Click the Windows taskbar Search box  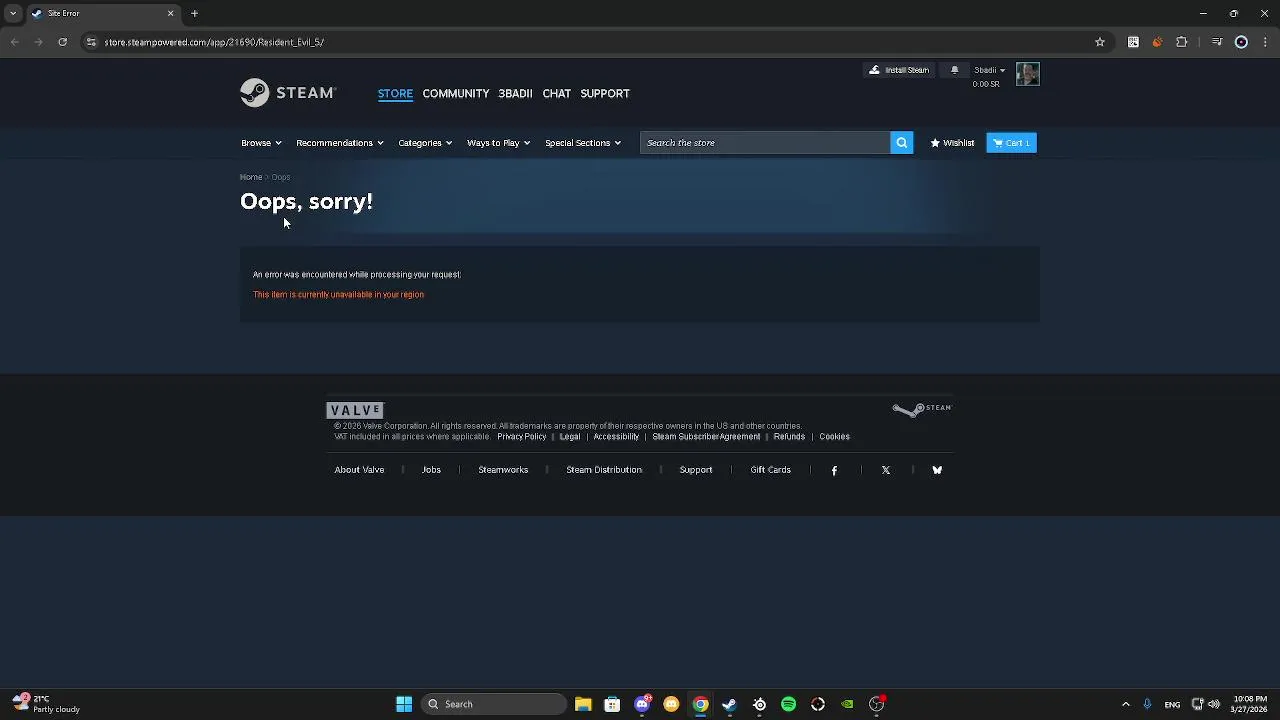pyautogui.click(x=494, y=704)
